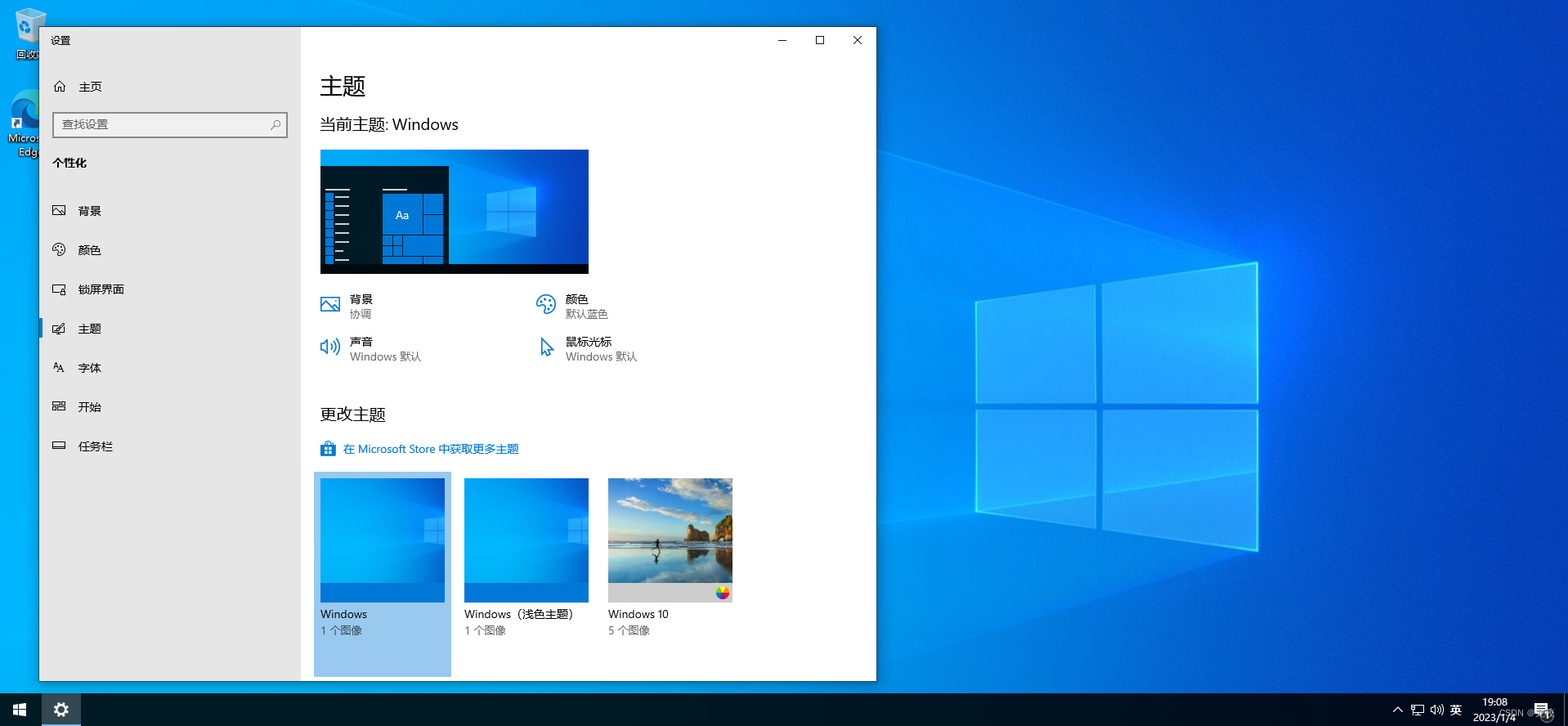Select the Windows 10 beach theme thumbnail
The height and width of the screenshot is (726, 1568).
click(x=670, y=540)
